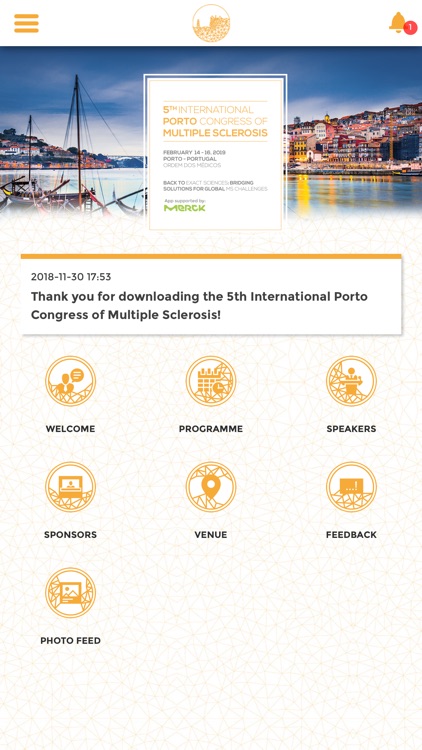Open the Programme calendar icon

coord(211,381)
